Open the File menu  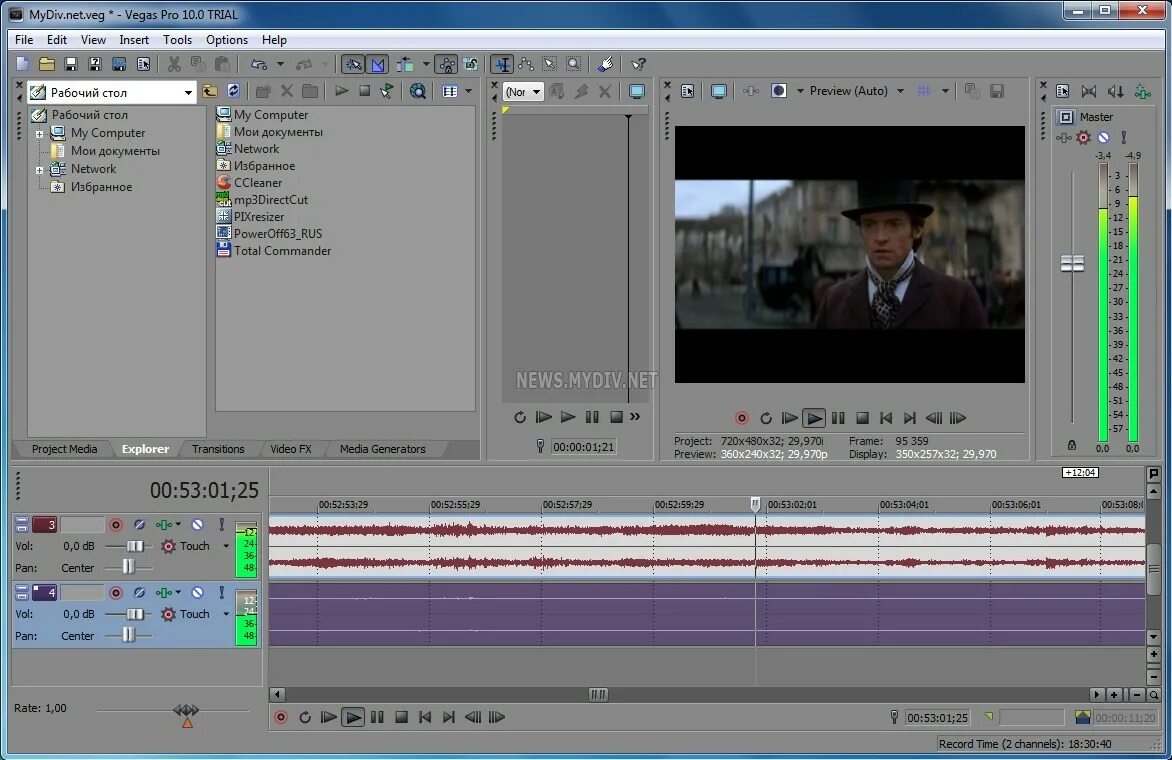(x=24, y=40)
